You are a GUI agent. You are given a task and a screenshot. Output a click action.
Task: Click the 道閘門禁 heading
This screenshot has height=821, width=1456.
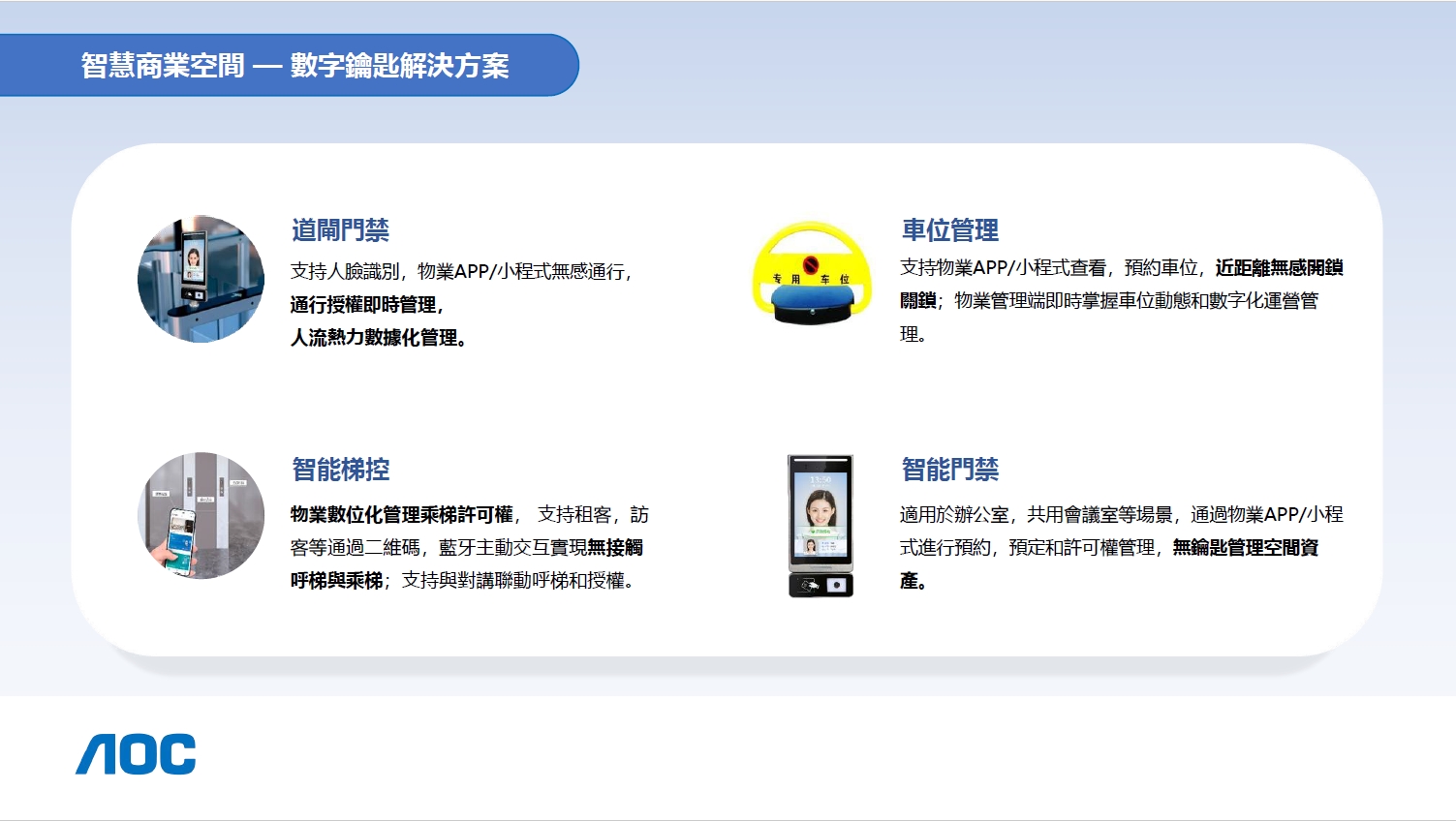pyautogui.click(x=340, y=230)
